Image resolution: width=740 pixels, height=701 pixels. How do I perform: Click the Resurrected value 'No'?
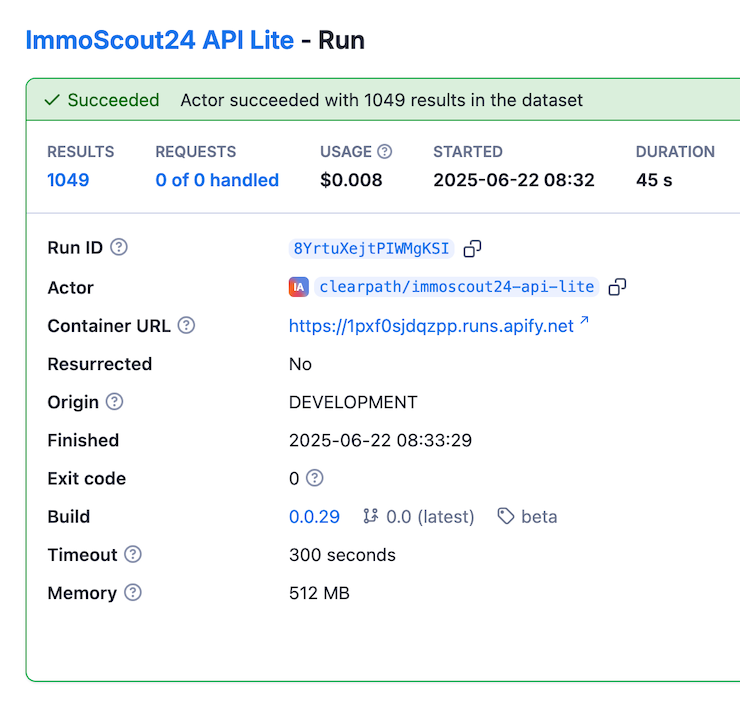pos(300,364)
